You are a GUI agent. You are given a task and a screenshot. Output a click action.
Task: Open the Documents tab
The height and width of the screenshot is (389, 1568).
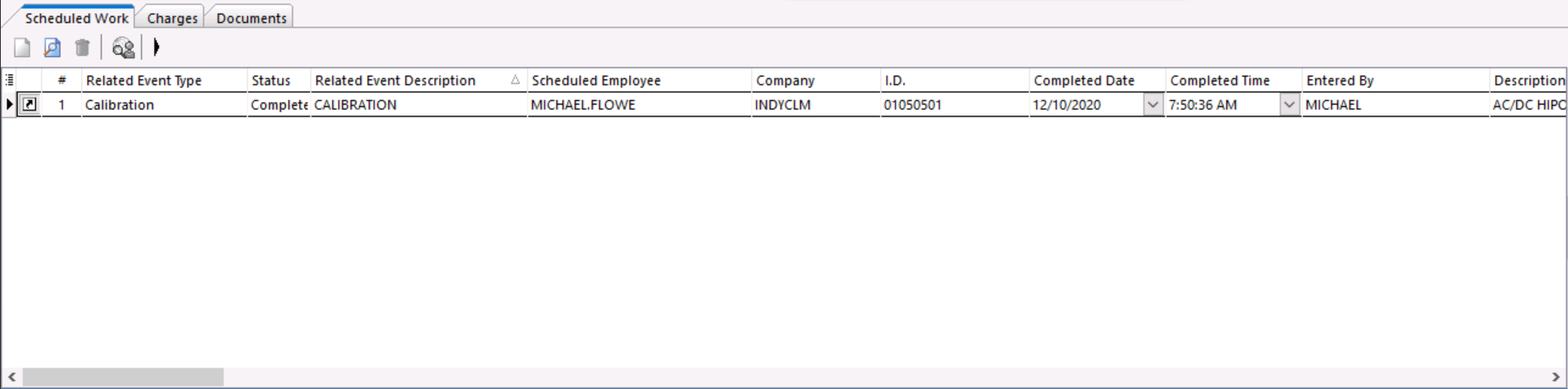click(251, 18)
